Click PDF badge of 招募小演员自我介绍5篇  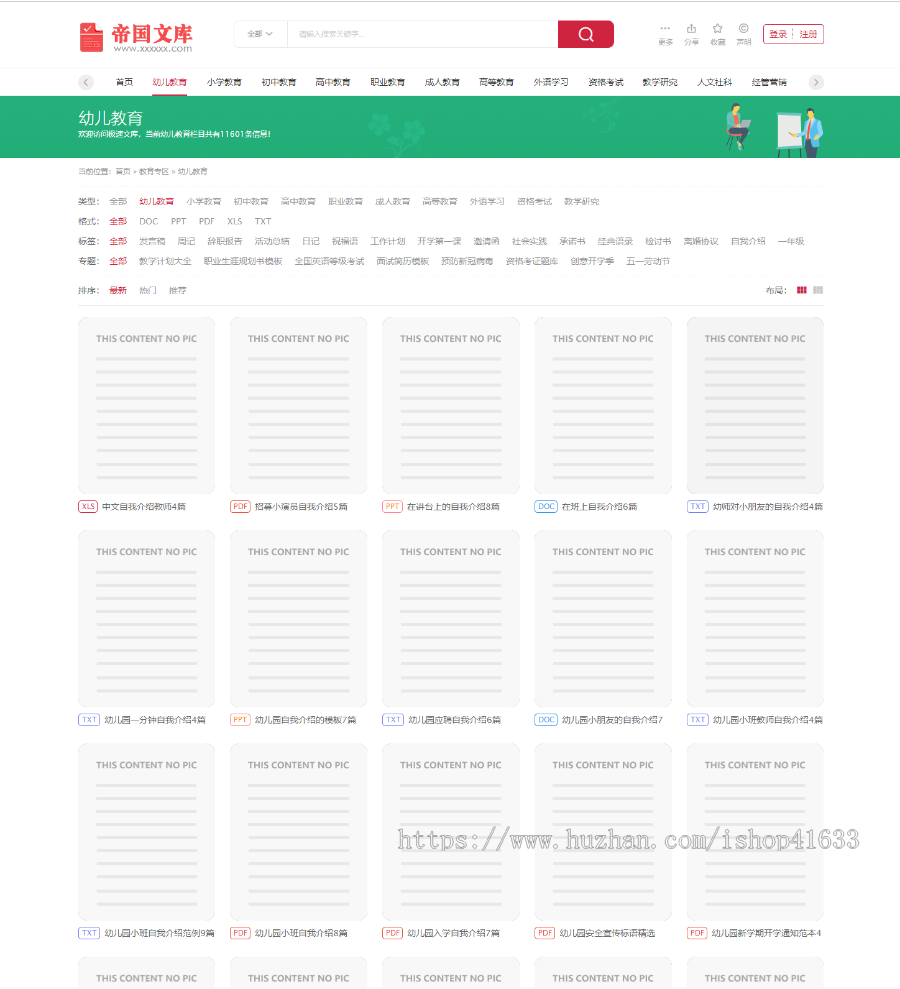[240, 506]
